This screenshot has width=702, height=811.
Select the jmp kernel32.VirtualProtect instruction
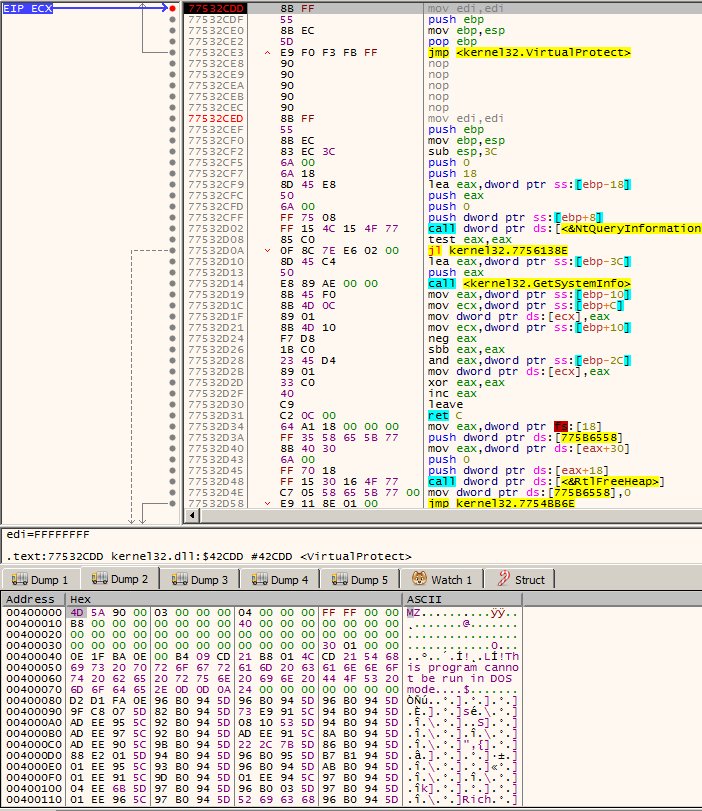pyautogui.click(x=529, y=52)
